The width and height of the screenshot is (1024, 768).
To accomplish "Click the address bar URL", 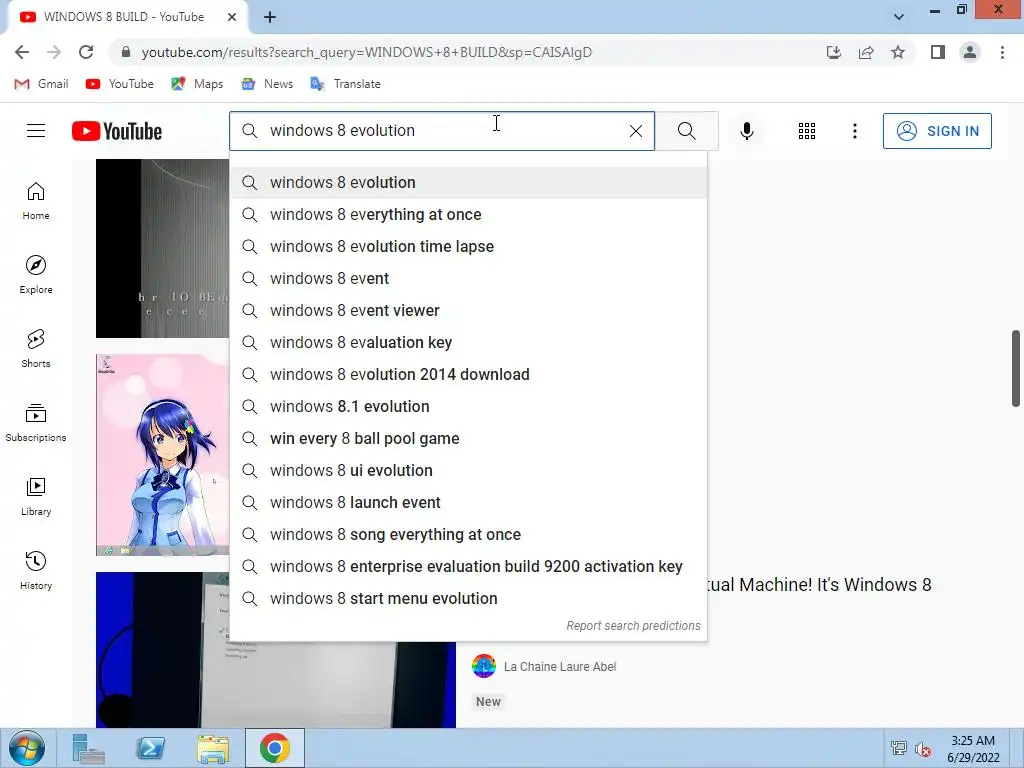I will (x=366, y=52).
